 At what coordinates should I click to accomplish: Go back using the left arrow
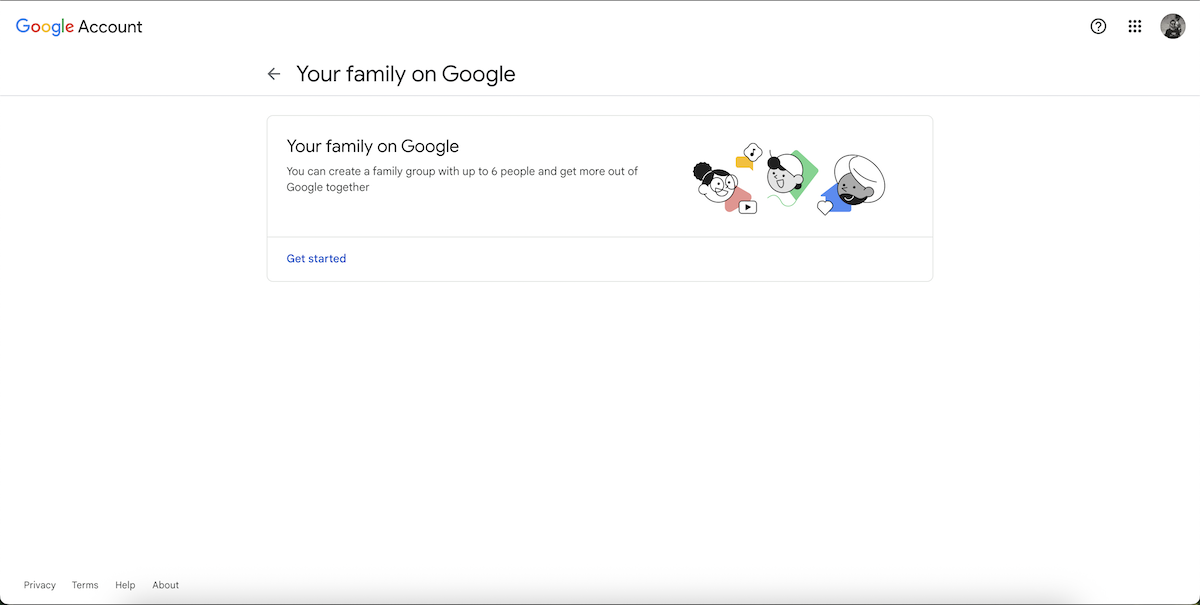point(274,74)
